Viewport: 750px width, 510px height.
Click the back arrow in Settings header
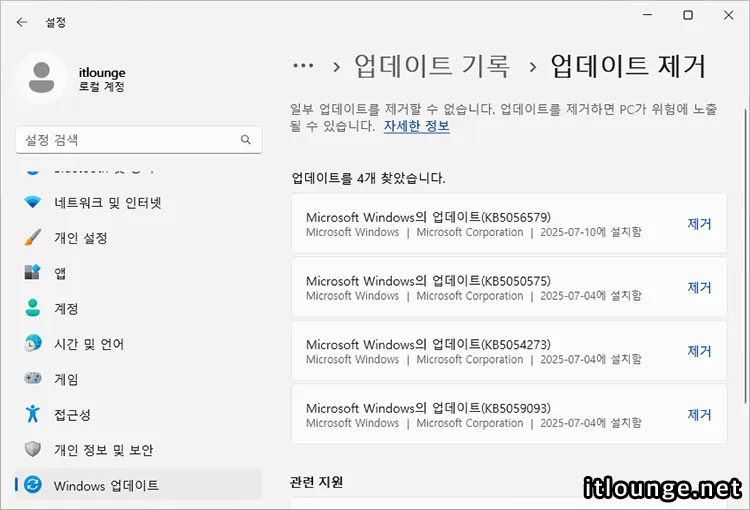coord(22,22)
